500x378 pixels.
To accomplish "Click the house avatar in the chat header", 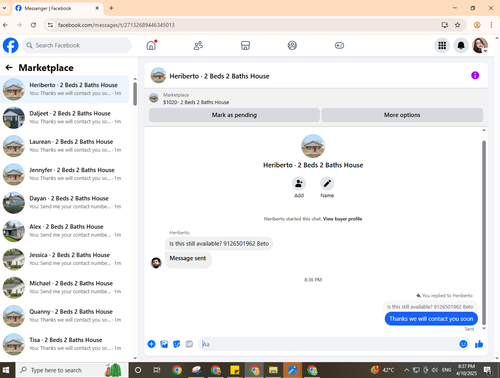I will point(158,75).
